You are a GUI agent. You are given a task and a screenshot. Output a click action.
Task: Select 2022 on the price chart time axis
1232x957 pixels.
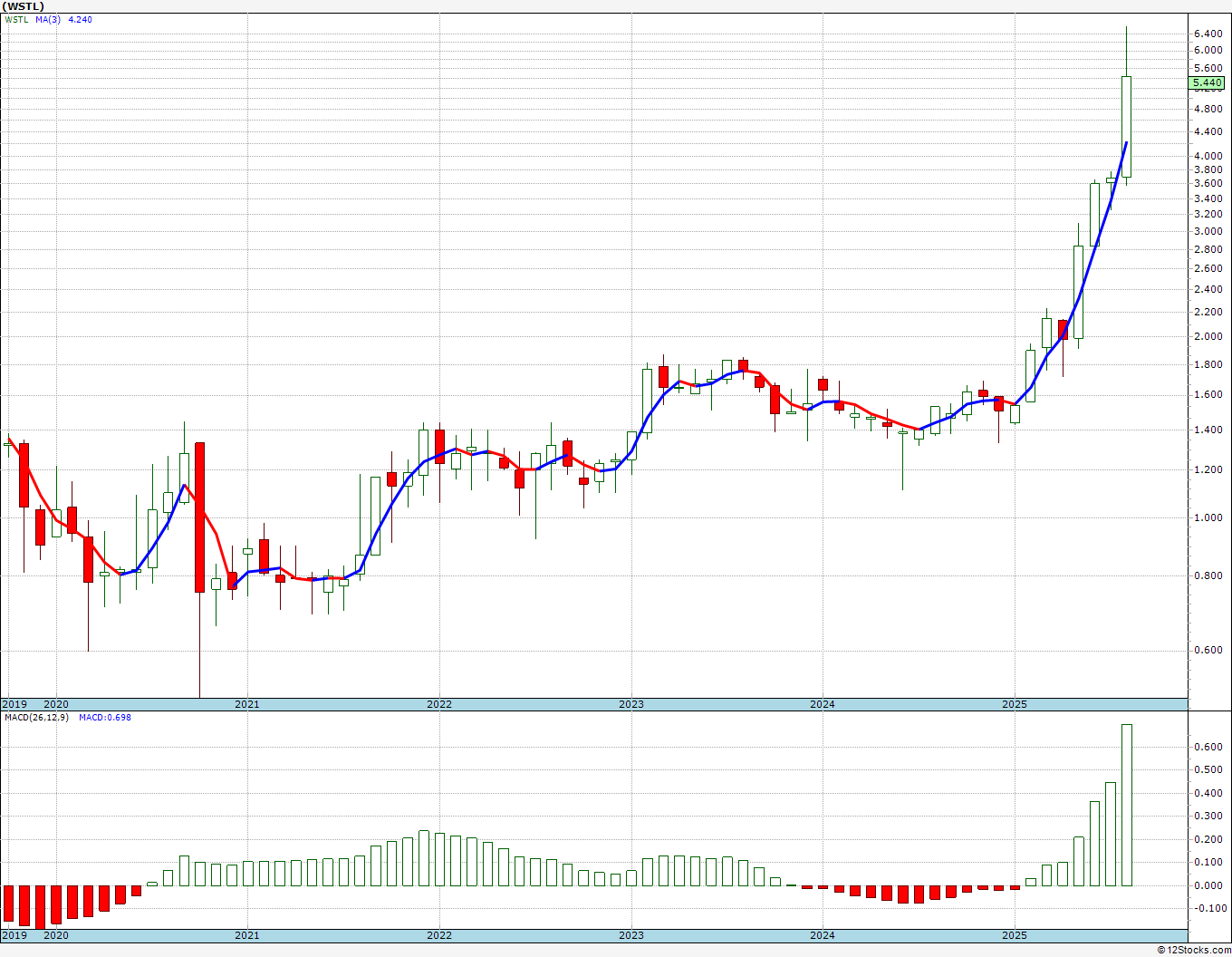[x=439, y=704]
